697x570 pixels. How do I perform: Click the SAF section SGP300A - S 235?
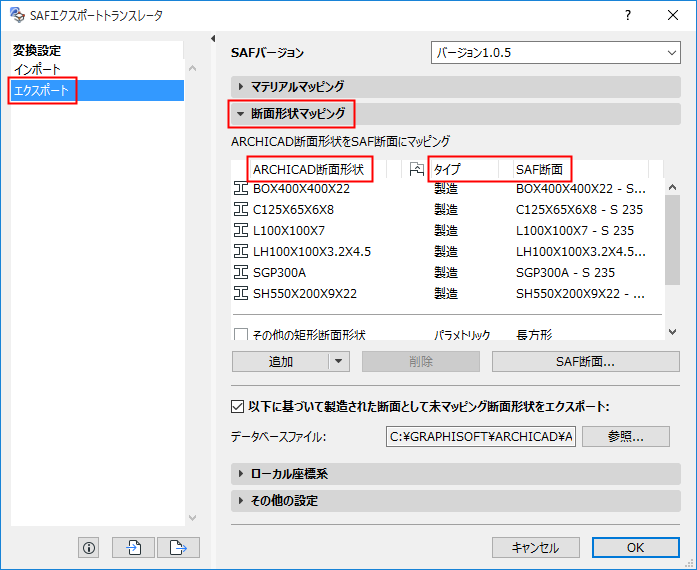tap(565, 272)
